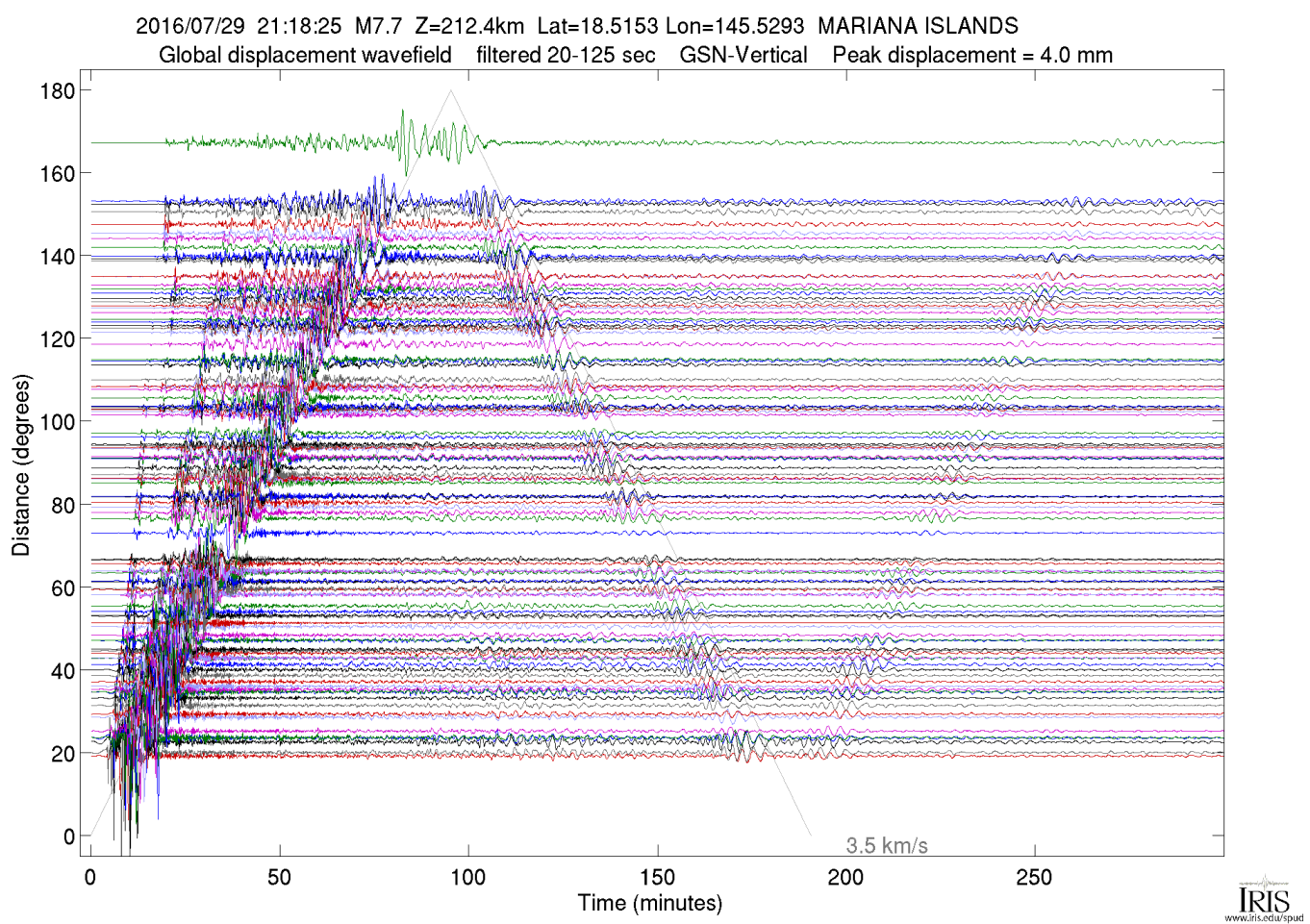Click the Lat=18.5153 latitude text

click(596, 26)
